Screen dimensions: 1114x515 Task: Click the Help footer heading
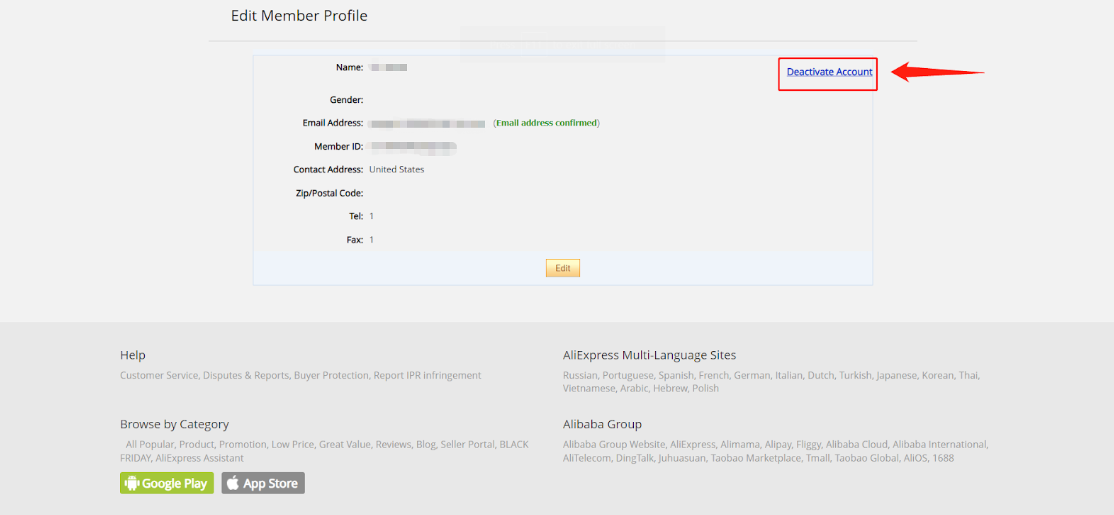click(133, 354)
